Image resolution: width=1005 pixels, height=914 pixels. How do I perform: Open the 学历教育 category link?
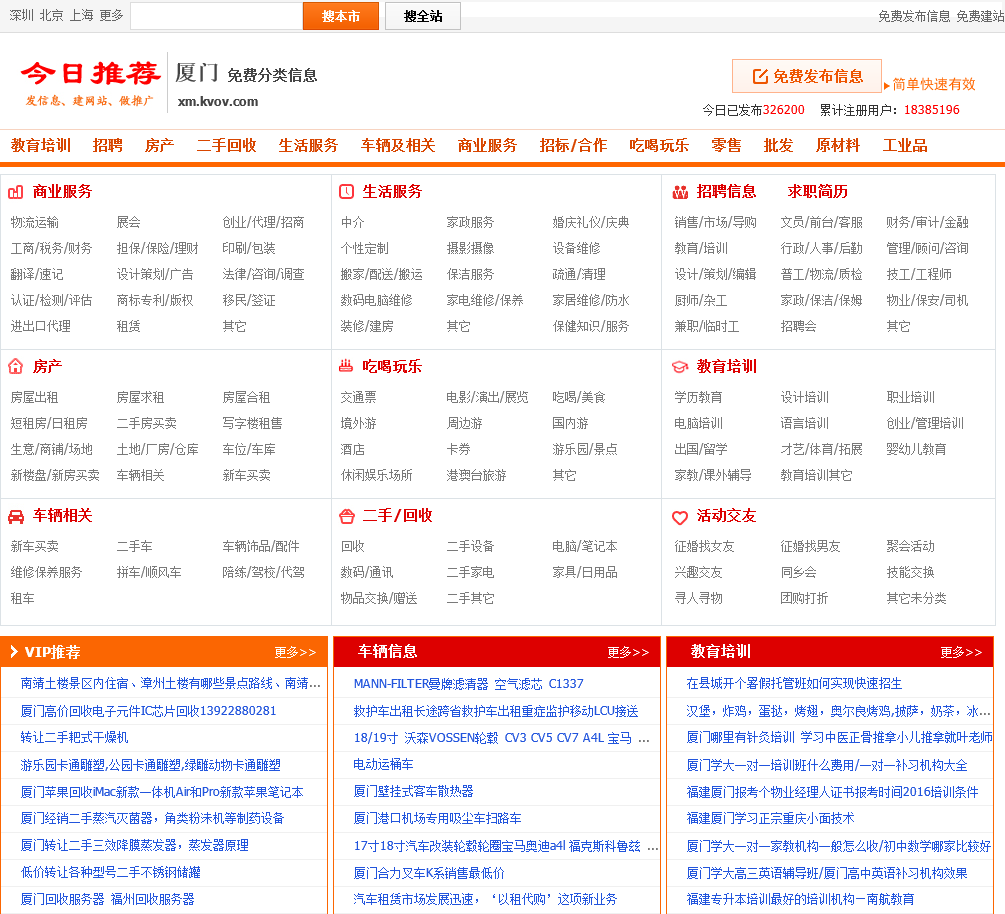tap(699, 397)
